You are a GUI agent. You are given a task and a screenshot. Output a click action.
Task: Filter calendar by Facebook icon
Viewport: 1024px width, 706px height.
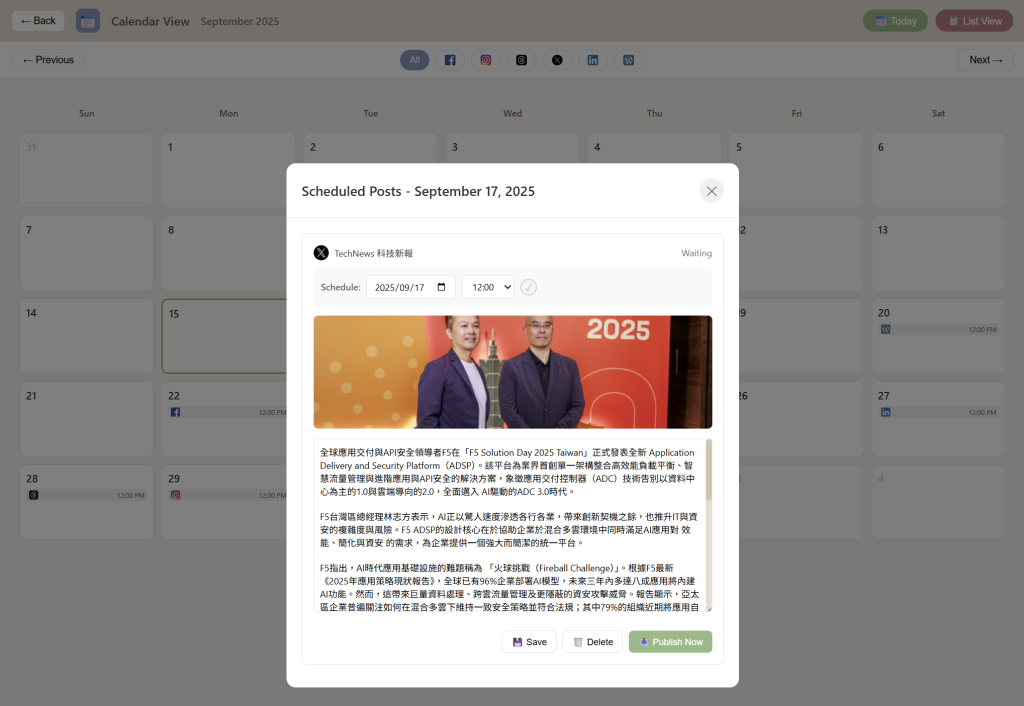click(450, 60)
